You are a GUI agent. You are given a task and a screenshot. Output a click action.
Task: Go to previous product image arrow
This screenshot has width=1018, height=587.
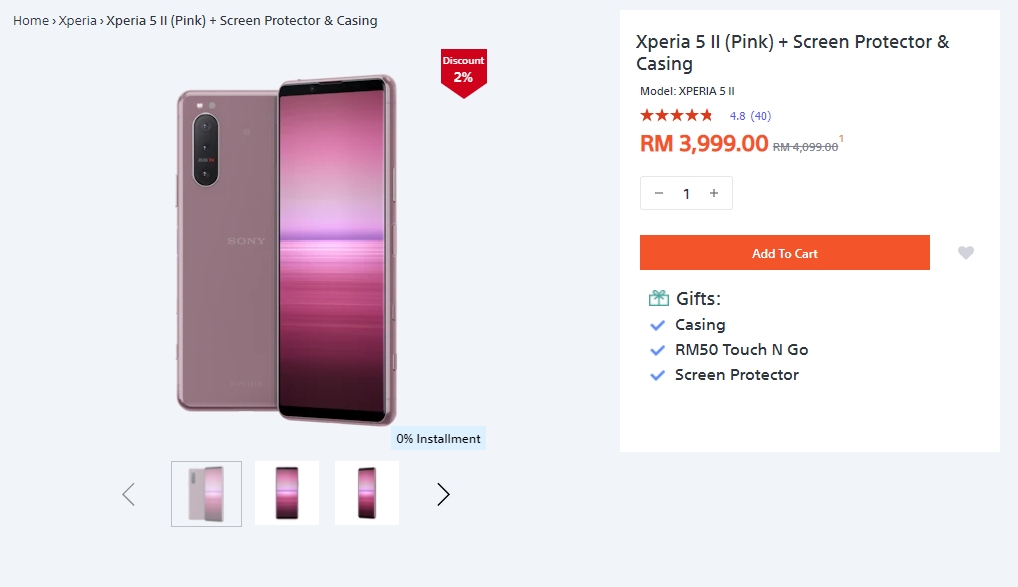point(128,494)
